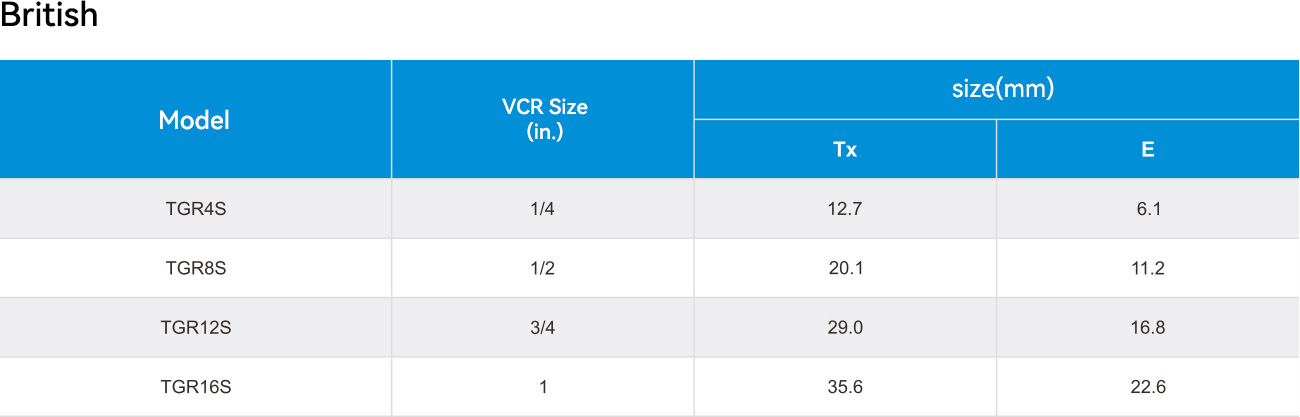This screenshot has width=1300, height=417.
Task: Click the 29.0 Tx value
Action: coord(845,327)
